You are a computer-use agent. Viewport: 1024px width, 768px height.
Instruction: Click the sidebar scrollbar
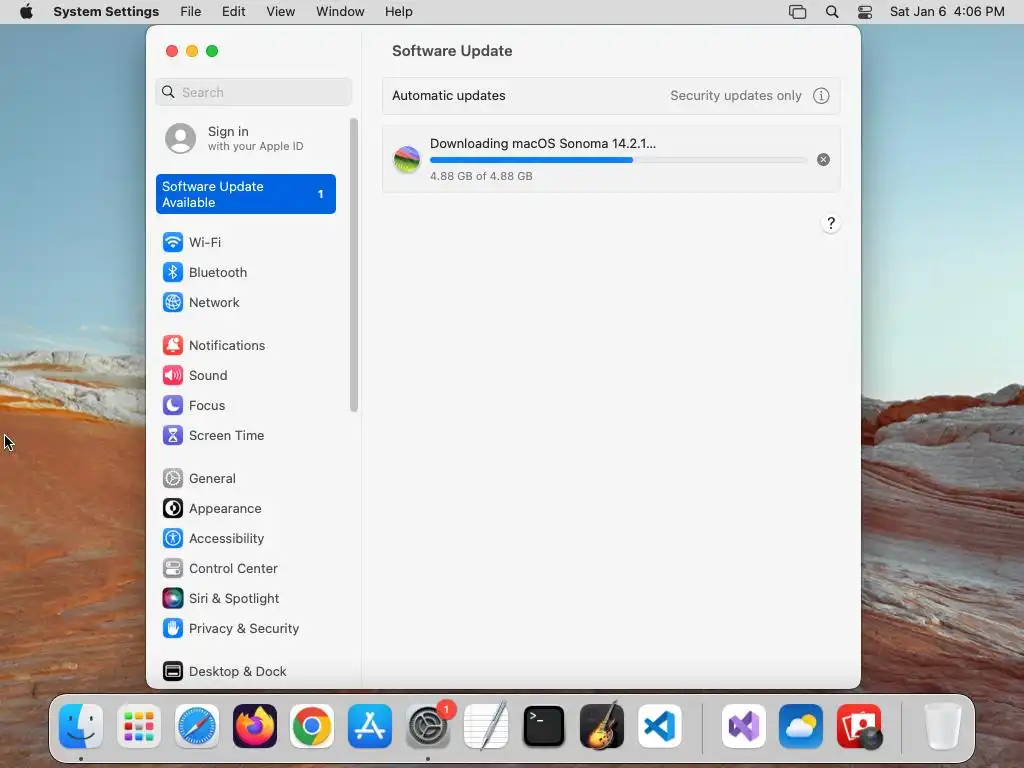354,265
